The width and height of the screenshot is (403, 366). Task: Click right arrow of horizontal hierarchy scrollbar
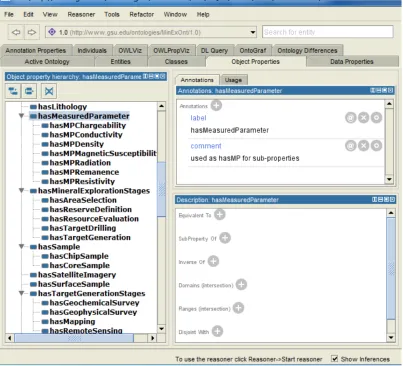tap(152, 338)
